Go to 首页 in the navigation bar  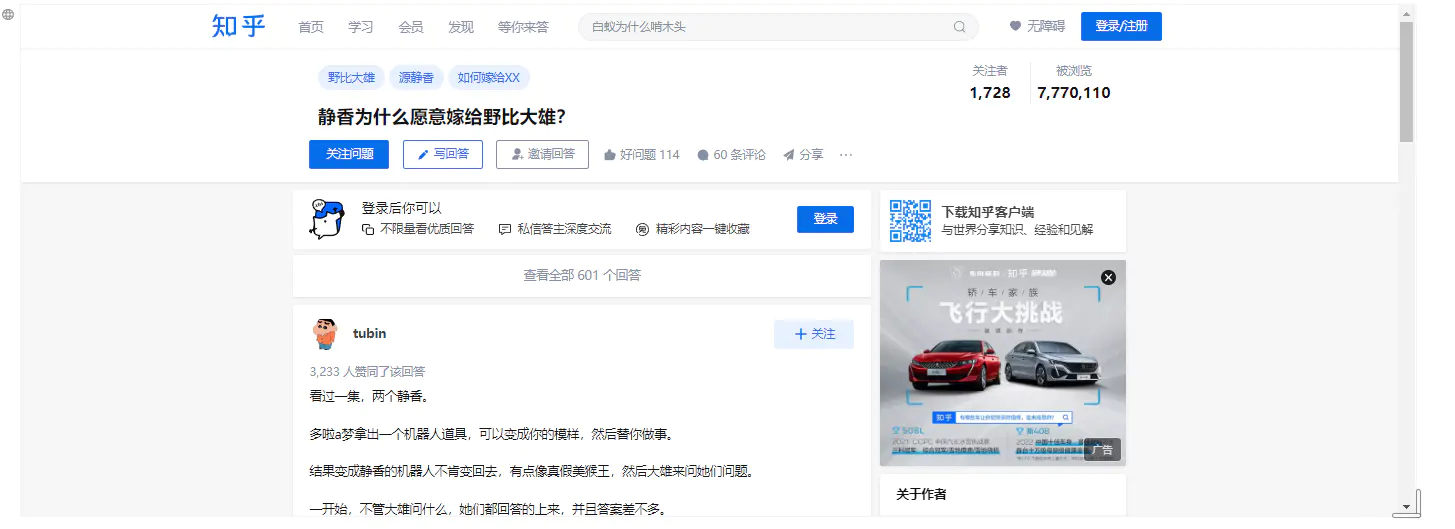point(311,27)
